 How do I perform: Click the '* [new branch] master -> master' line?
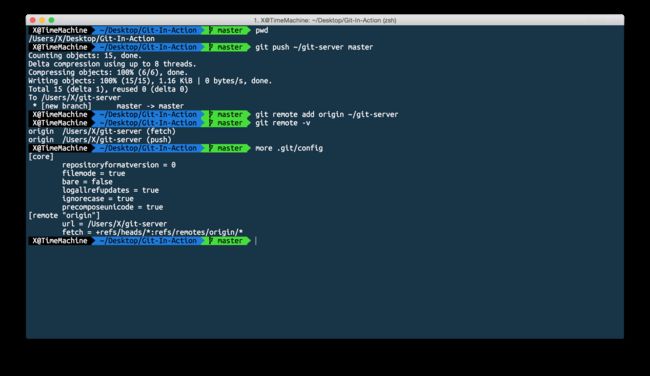coord(108,106)
